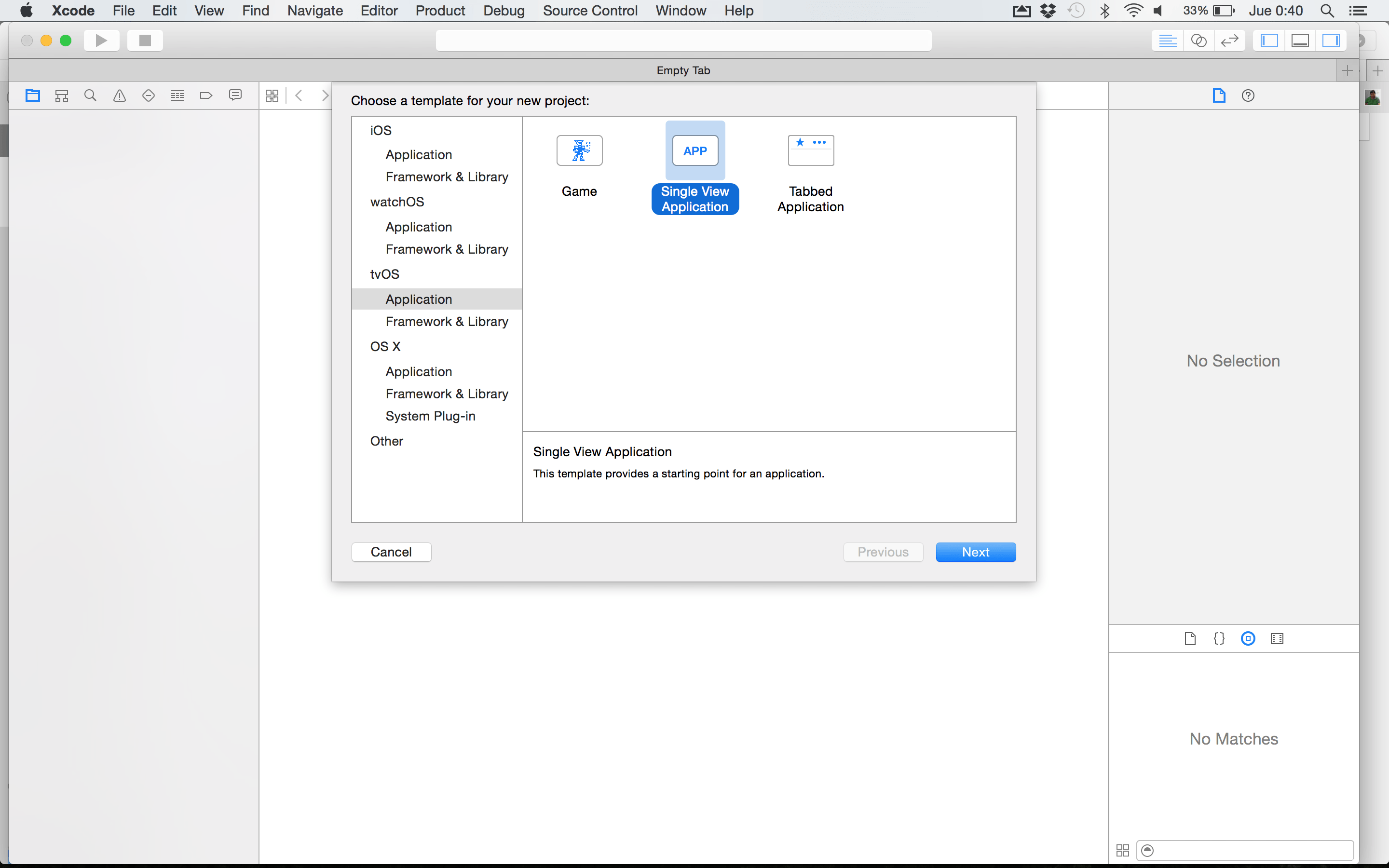The image size is (1389, 868).
Task: Open the Source Control menu
Action: click(589, 10)
